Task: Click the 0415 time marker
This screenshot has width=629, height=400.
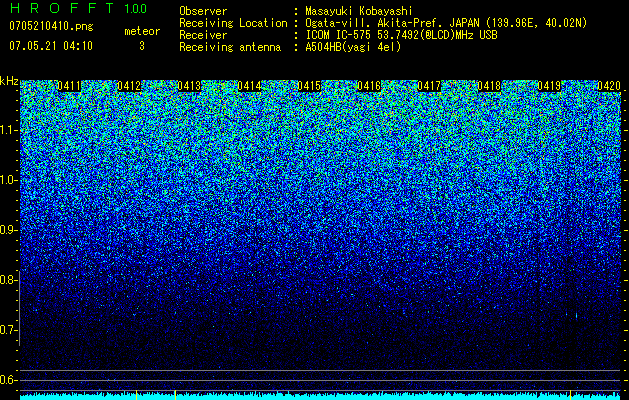Action: (x=309, y=86)
